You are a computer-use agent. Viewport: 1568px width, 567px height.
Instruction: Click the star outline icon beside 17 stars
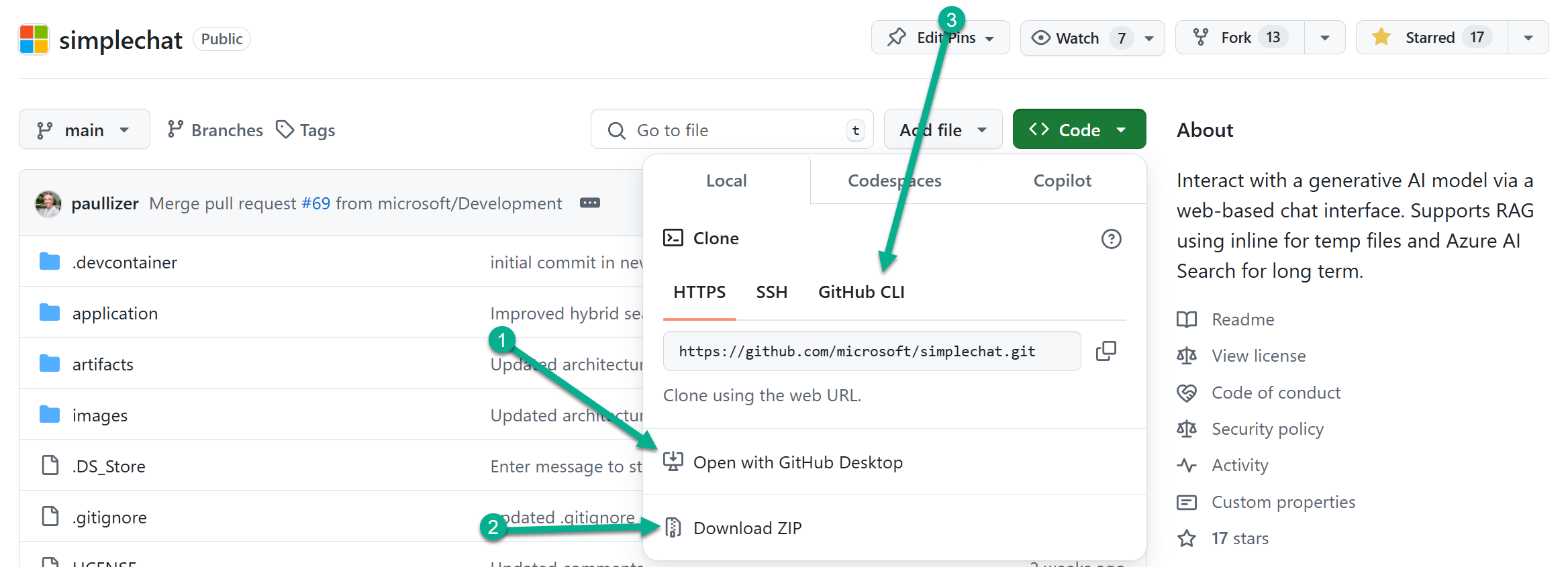pos(1187,538)
